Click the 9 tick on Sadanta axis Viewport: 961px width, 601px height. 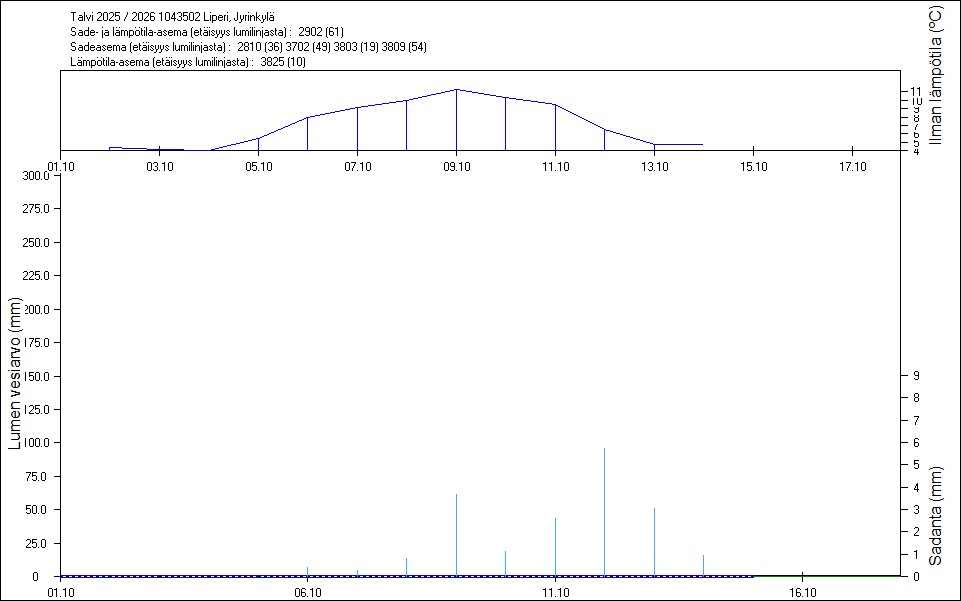click(x=915, y=376)
